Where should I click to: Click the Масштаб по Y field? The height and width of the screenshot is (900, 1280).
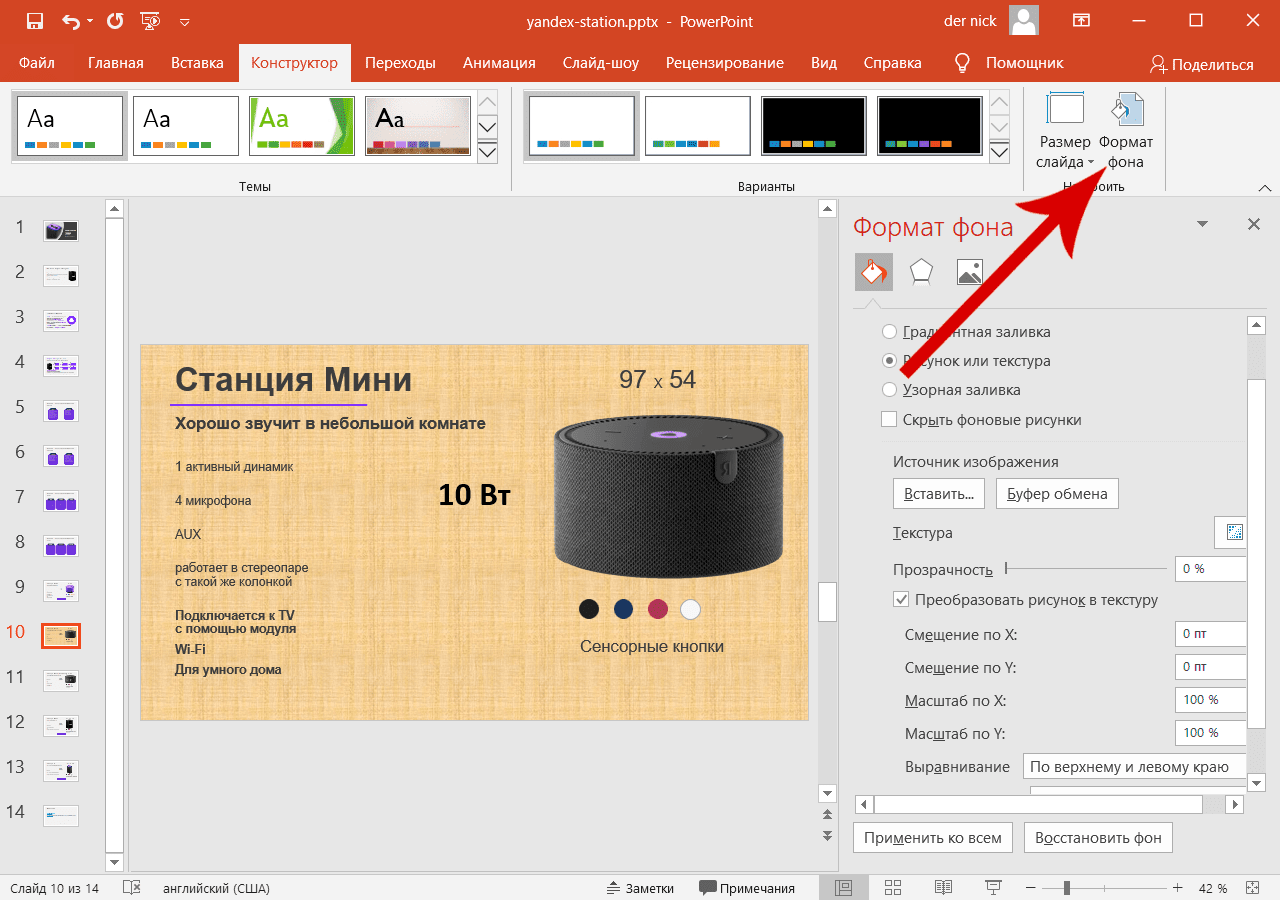click(1211, 733)
